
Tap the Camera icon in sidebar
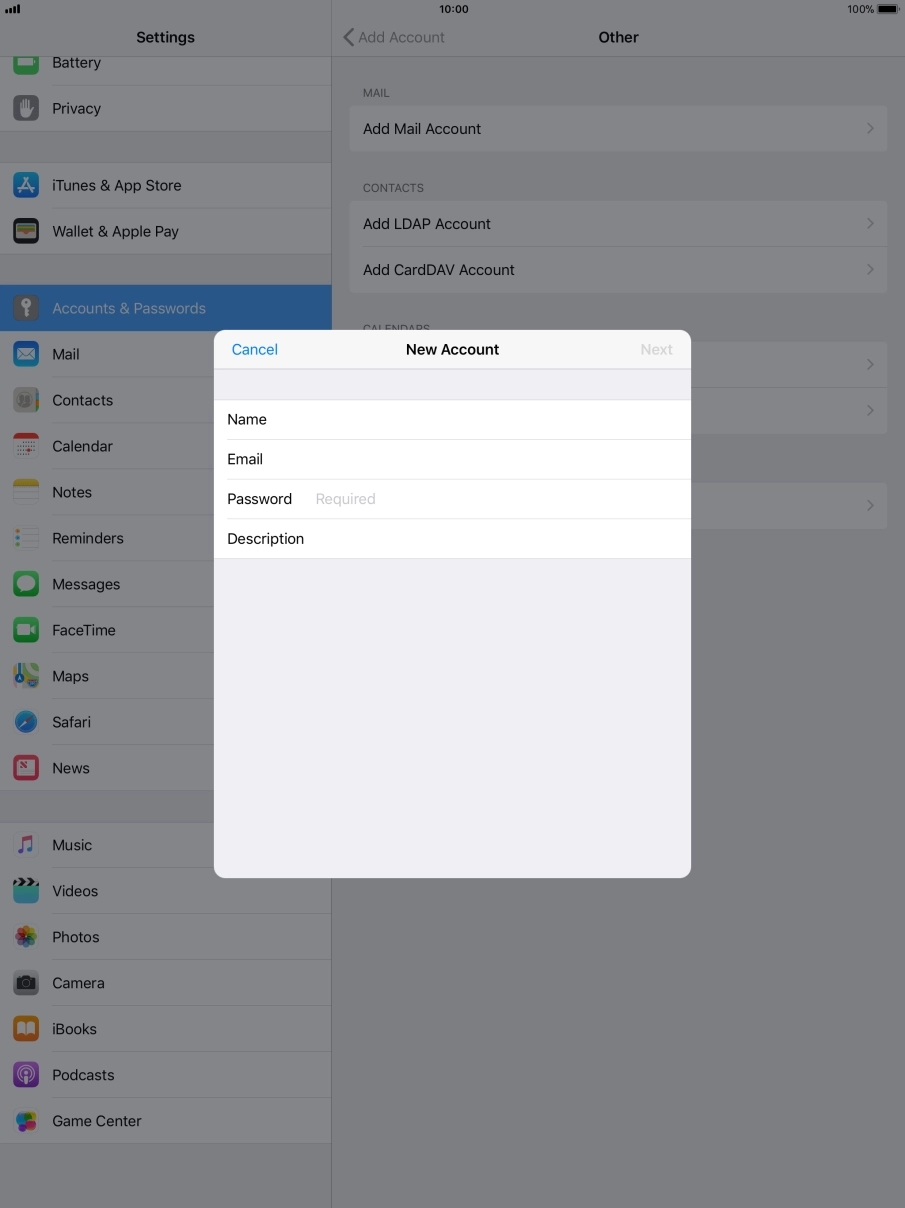click(x=26, y=983)
